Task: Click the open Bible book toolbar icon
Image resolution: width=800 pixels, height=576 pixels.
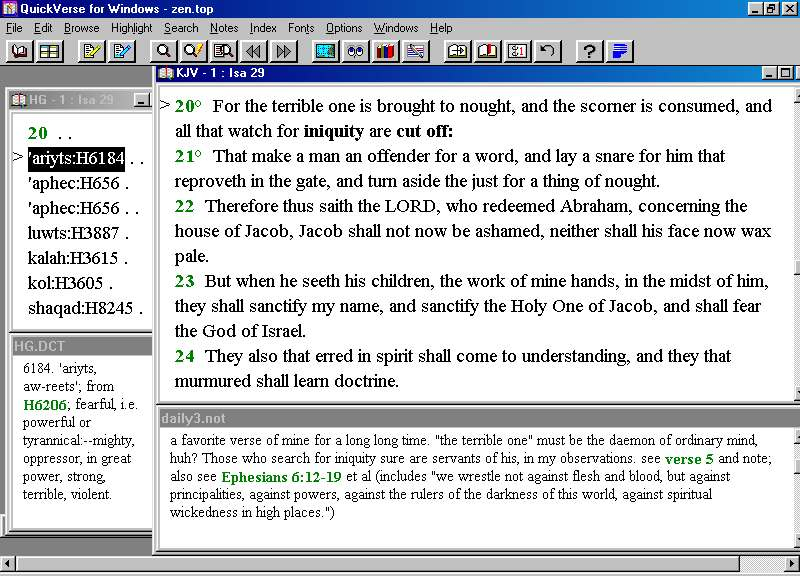Action: tap(20, 51)
